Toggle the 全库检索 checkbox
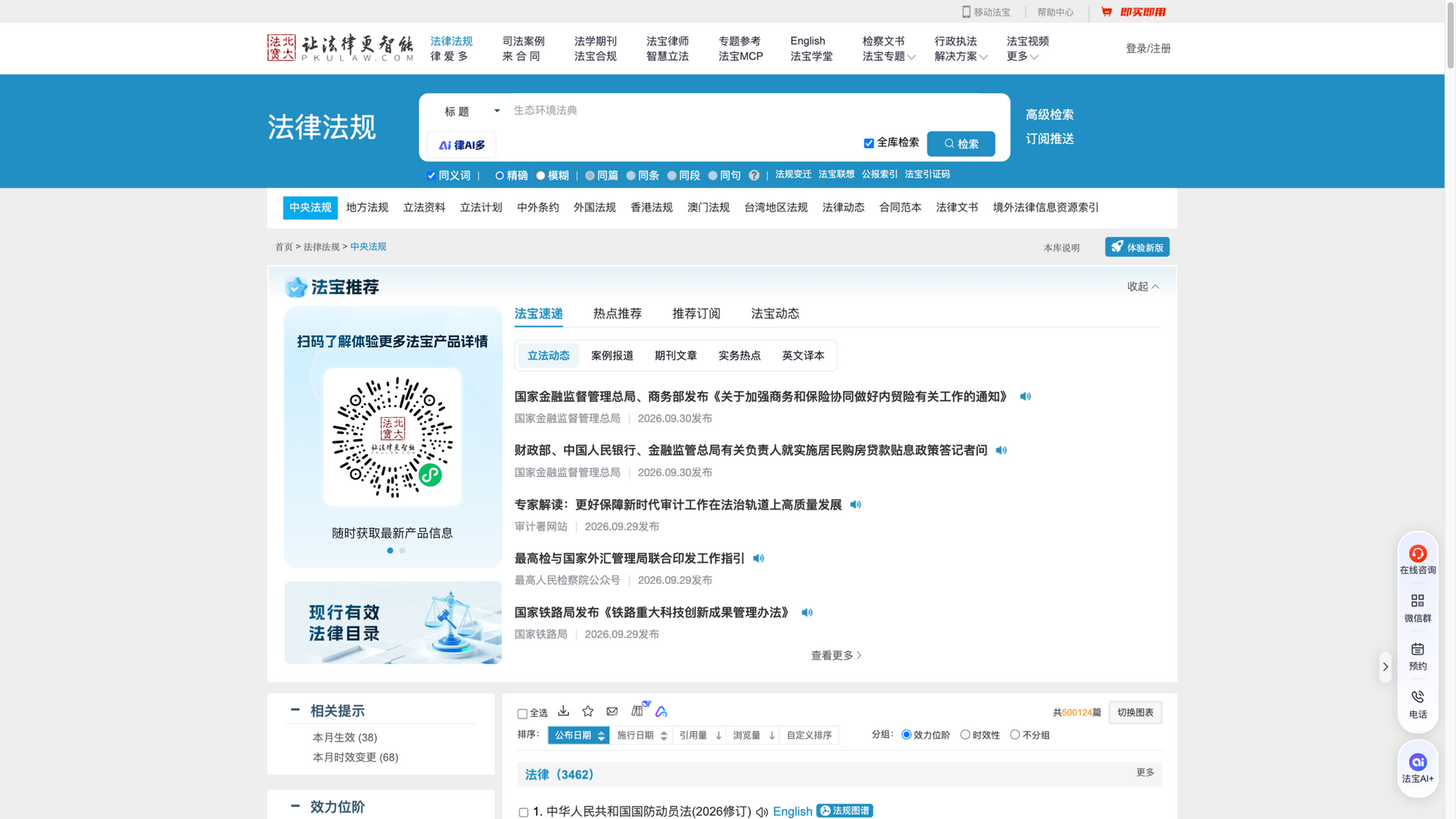The height and width of the screenshot is (819, 1456). click(869, 143)
